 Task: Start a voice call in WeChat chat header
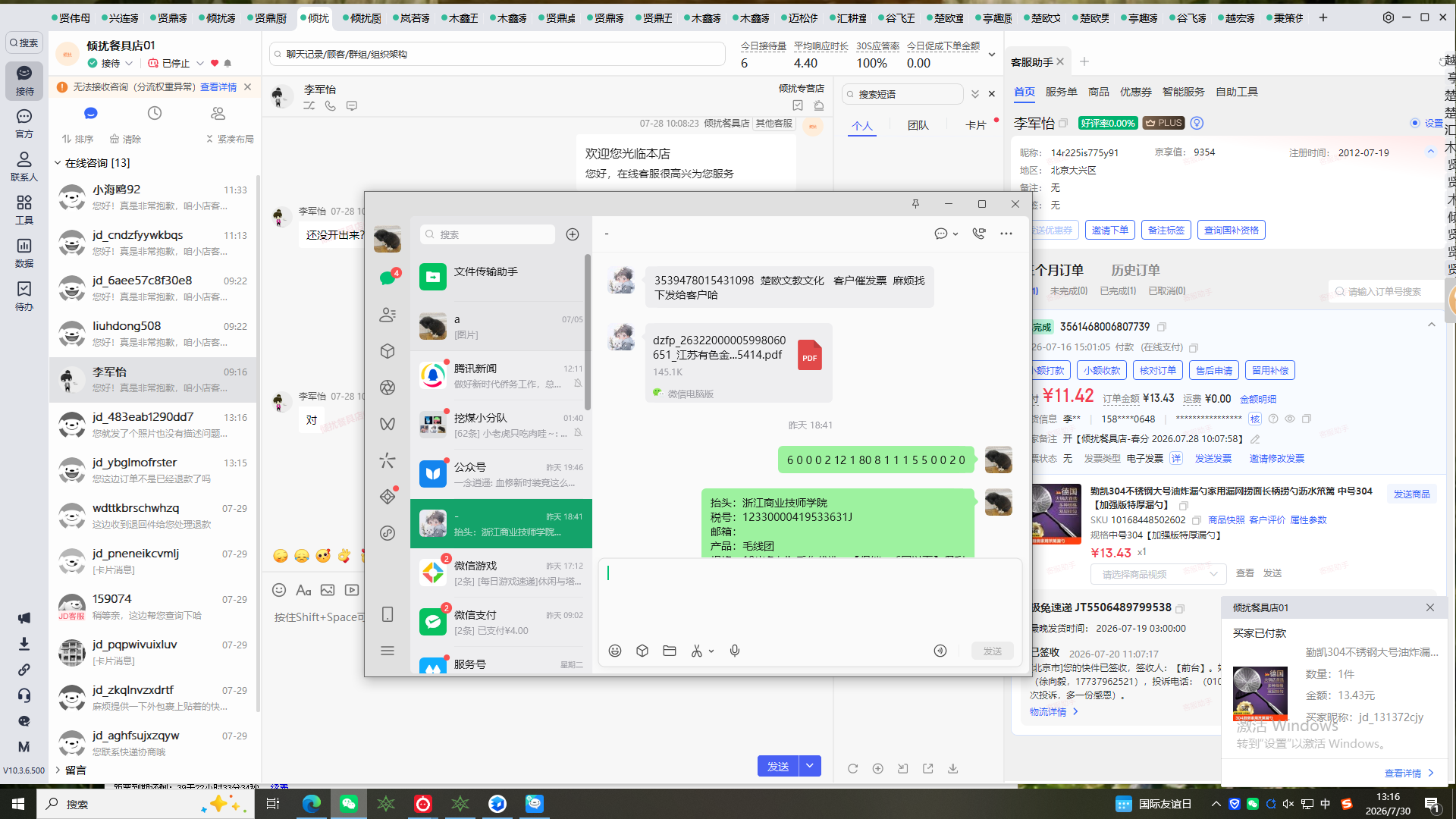pyautogui.click(x=979, y=234)
